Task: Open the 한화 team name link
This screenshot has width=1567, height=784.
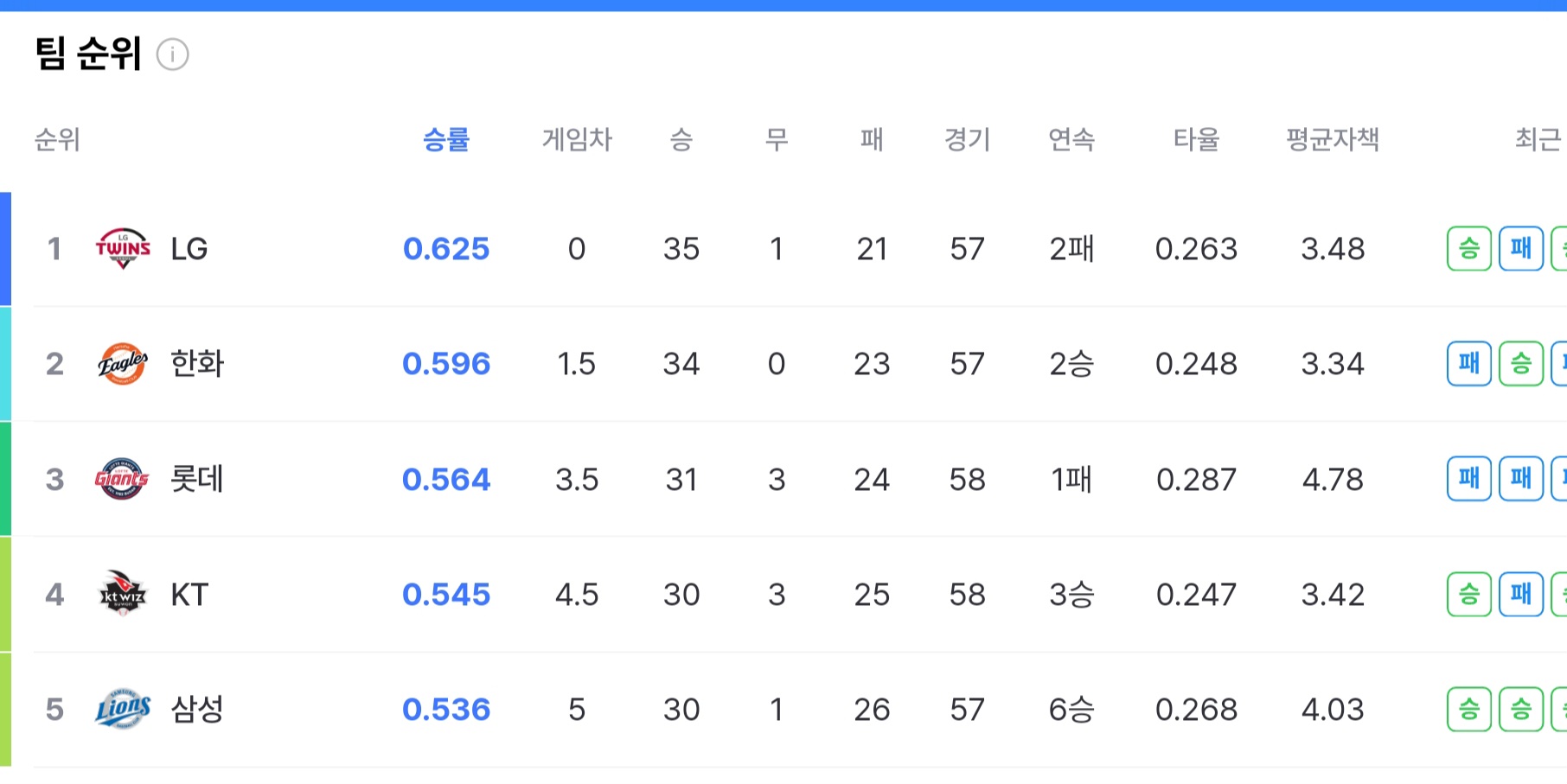Action: click(x=197, y=364)
